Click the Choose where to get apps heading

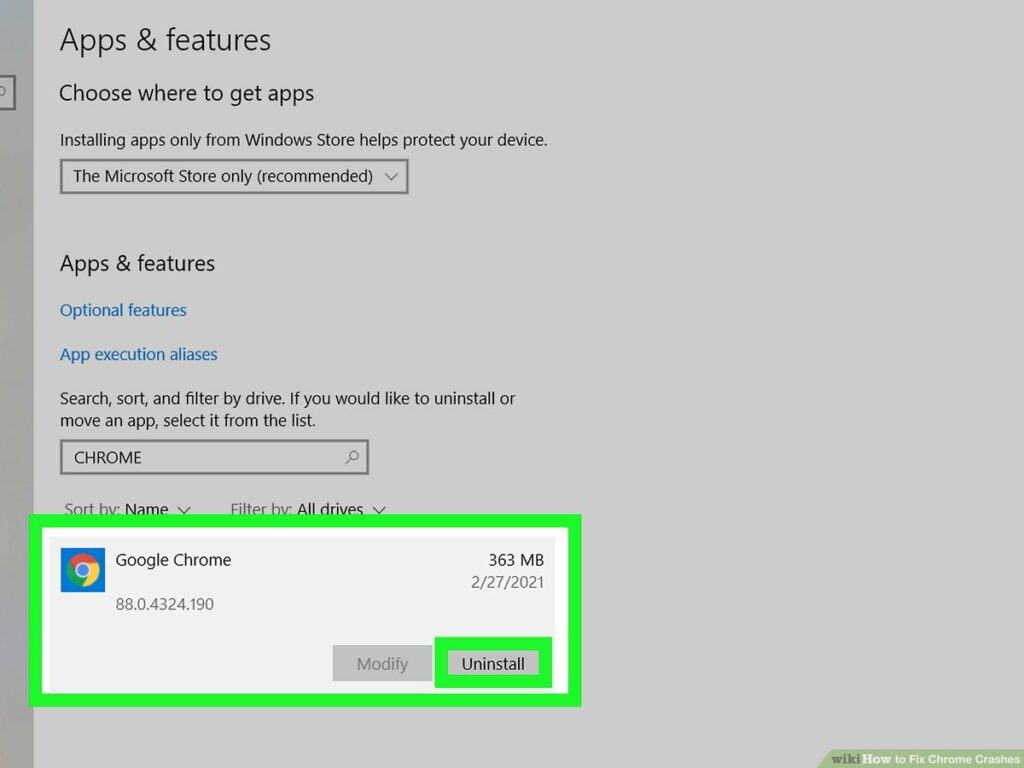click(x=186, y=93)
